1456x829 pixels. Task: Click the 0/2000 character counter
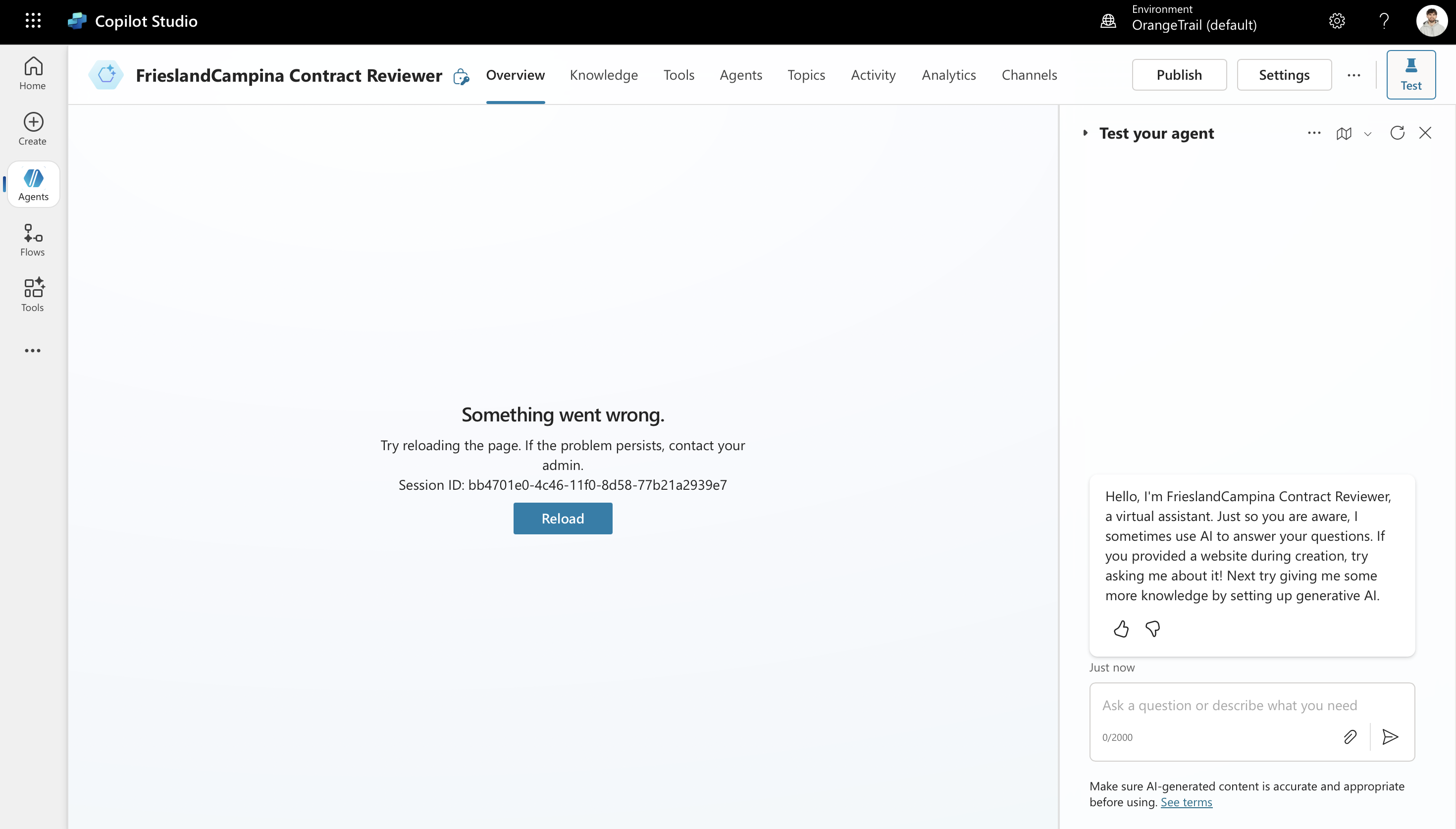click(x=1117, y=737)
